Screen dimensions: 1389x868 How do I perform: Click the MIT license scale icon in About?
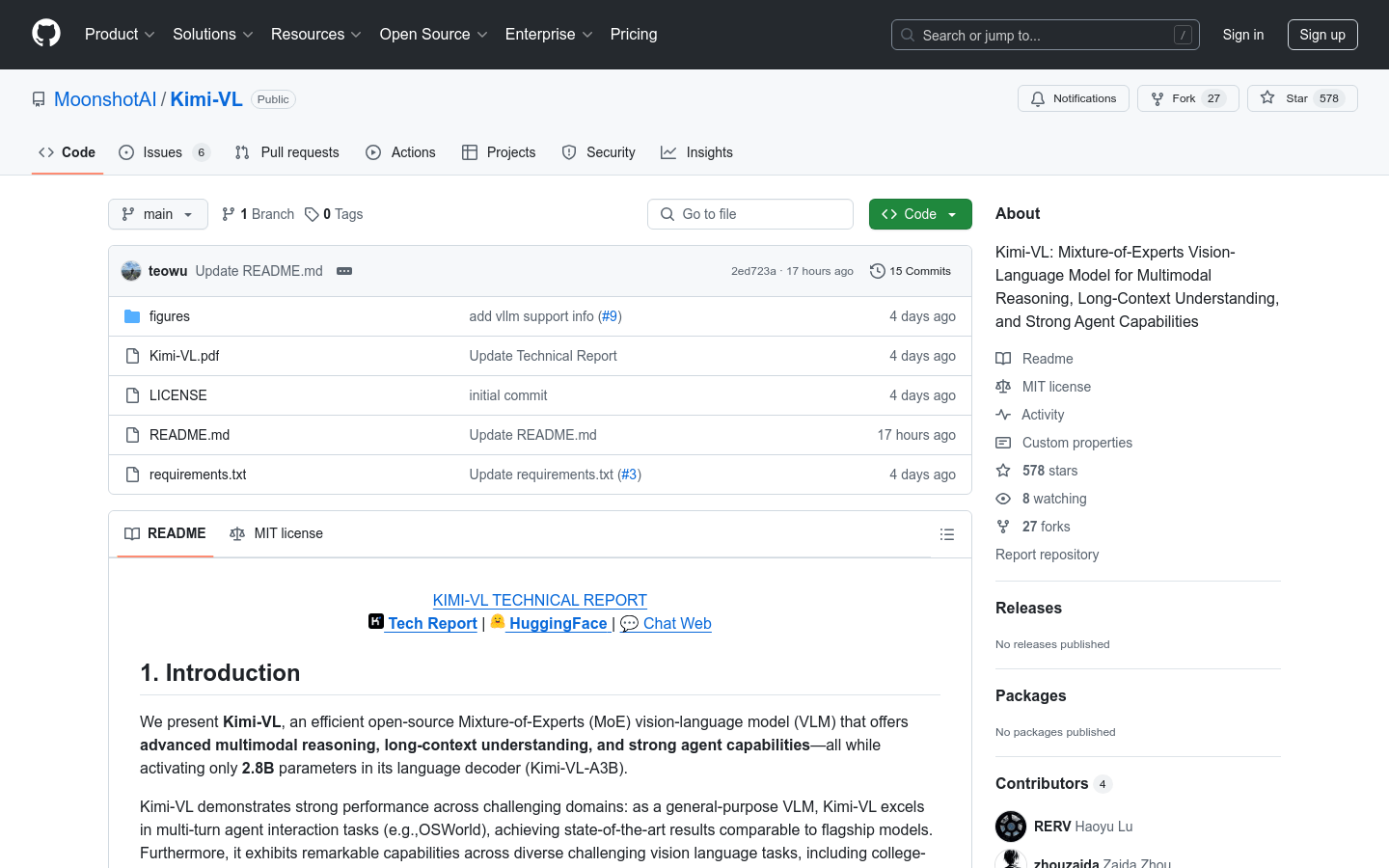point(1003,387)
